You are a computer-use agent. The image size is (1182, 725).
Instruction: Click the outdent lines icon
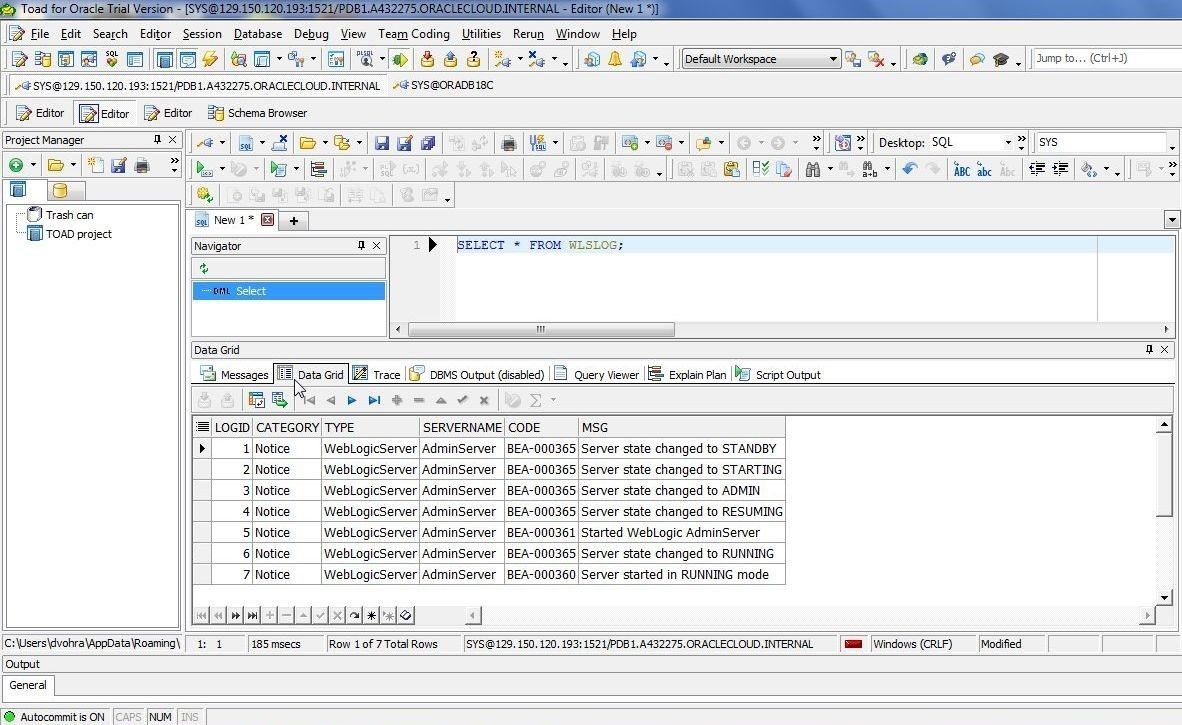click(1037, 169)
